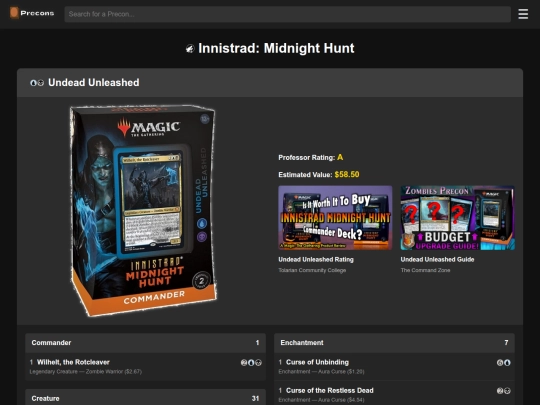This screenshot has height=405, width=540.
Task: Click the Precons logo icon
Action: (14, 13)
